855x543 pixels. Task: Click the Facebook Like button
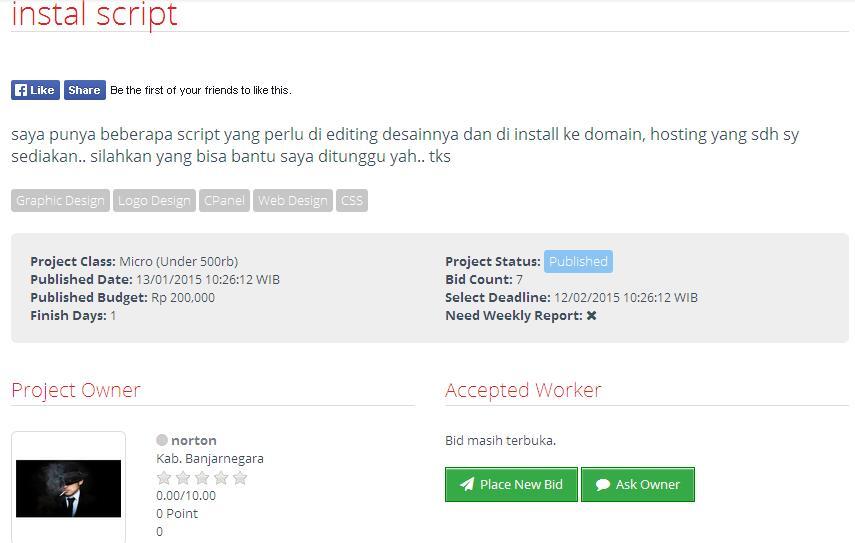pos(35,90)
